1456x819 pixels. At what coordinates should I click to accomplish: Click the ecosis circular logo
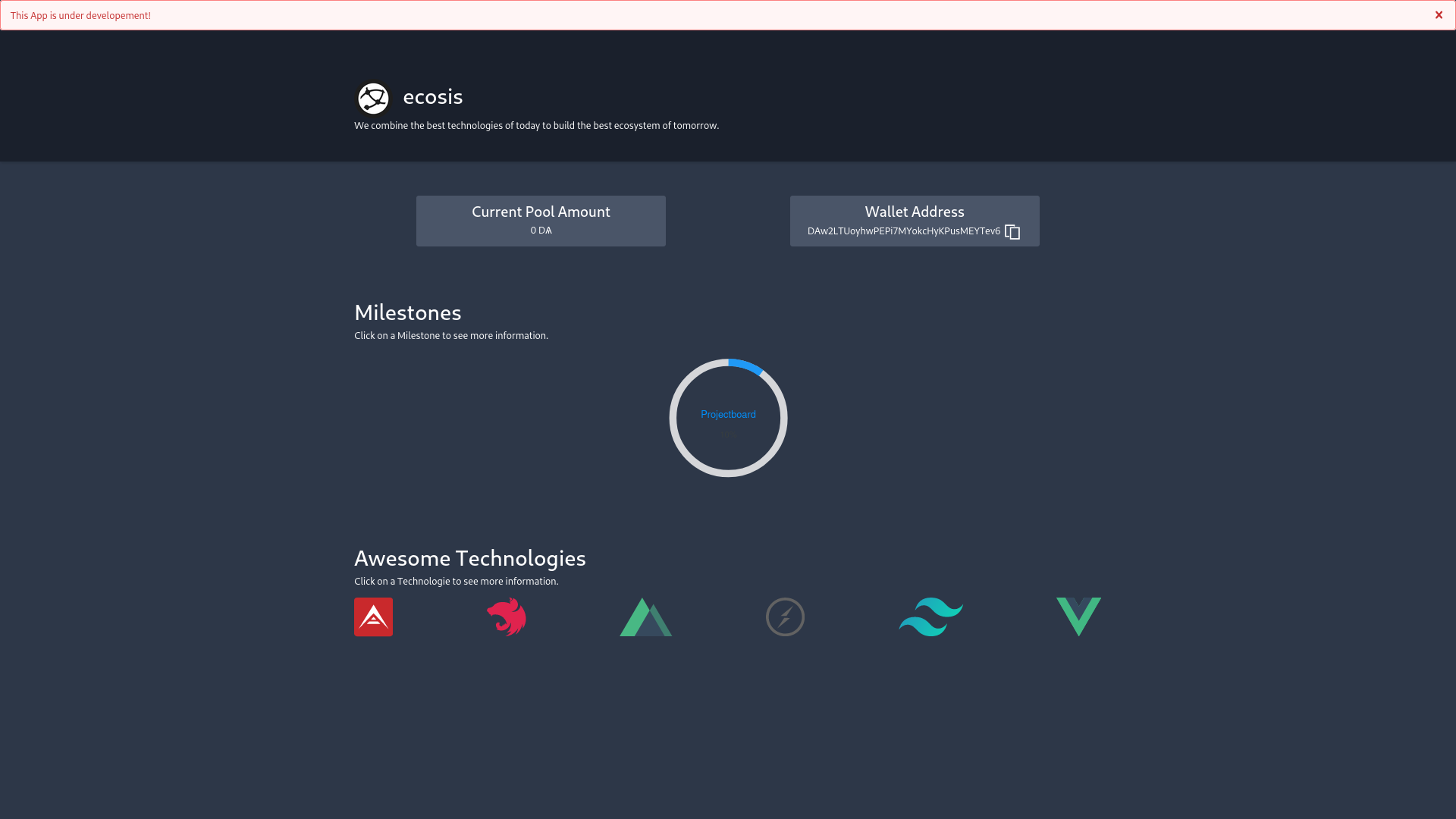373,99
